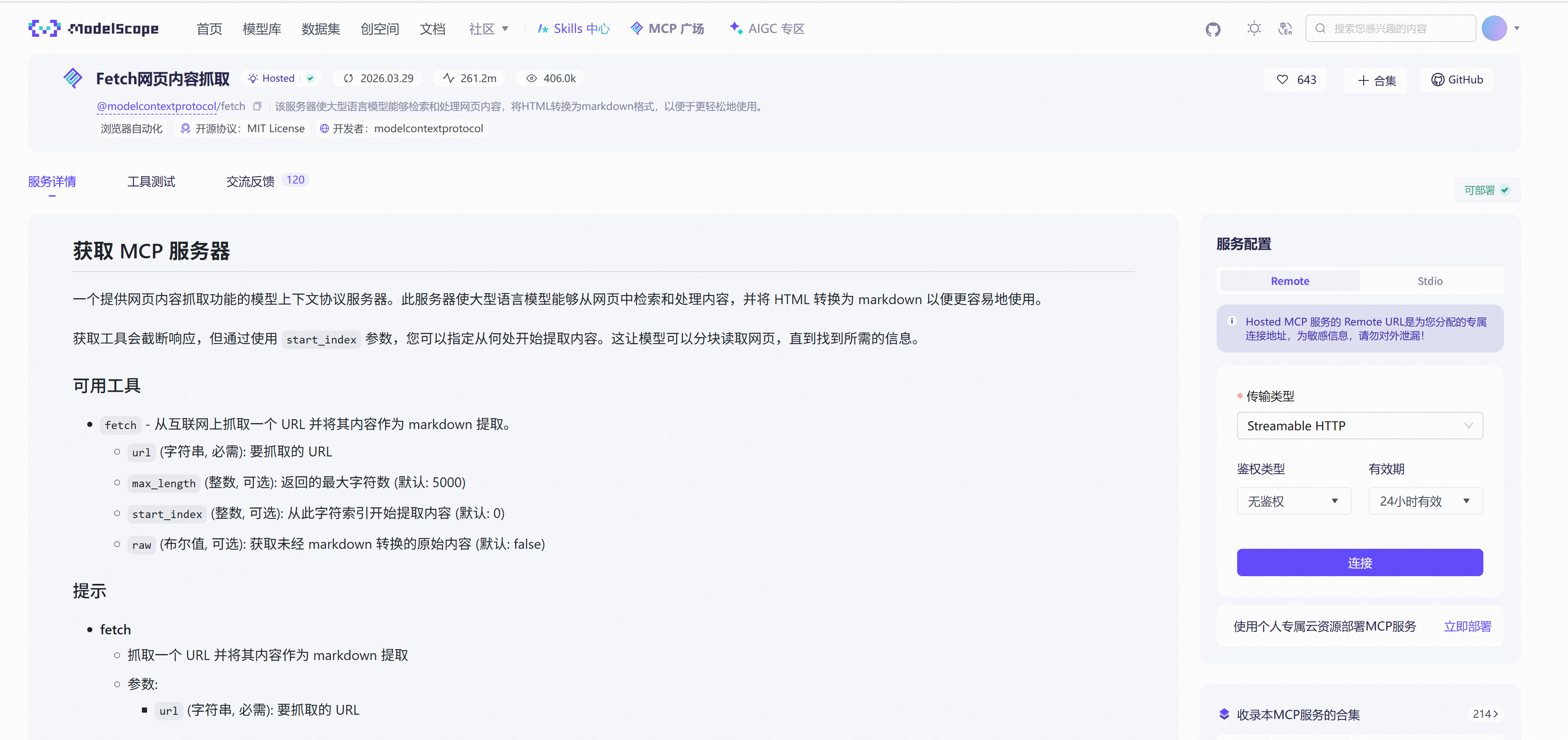Viewport: 1568px width, 740px height.
Task: Toggle the light/dark theme sun icon
Action: tap(1253, 29)
